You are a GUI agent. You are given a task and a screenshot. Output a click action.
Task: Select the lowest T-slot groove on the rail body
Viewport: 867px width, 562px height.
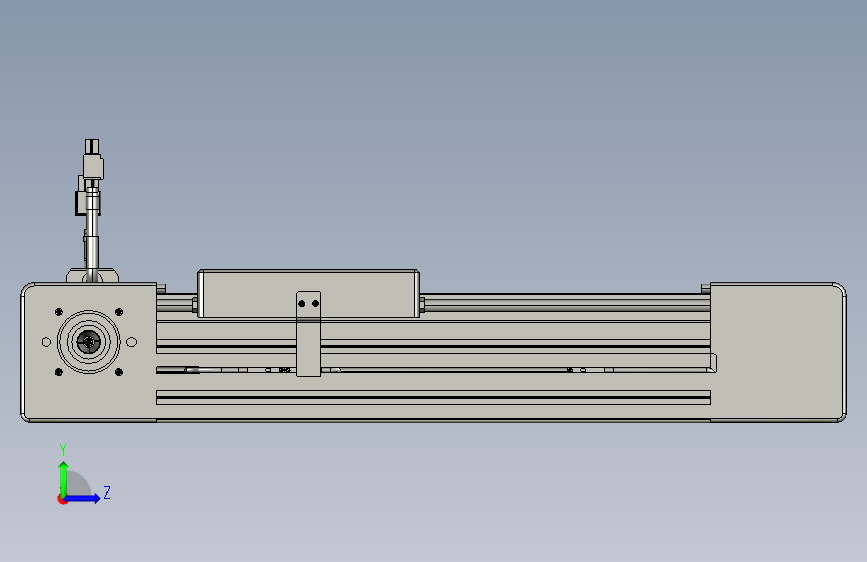coord(434,397)
